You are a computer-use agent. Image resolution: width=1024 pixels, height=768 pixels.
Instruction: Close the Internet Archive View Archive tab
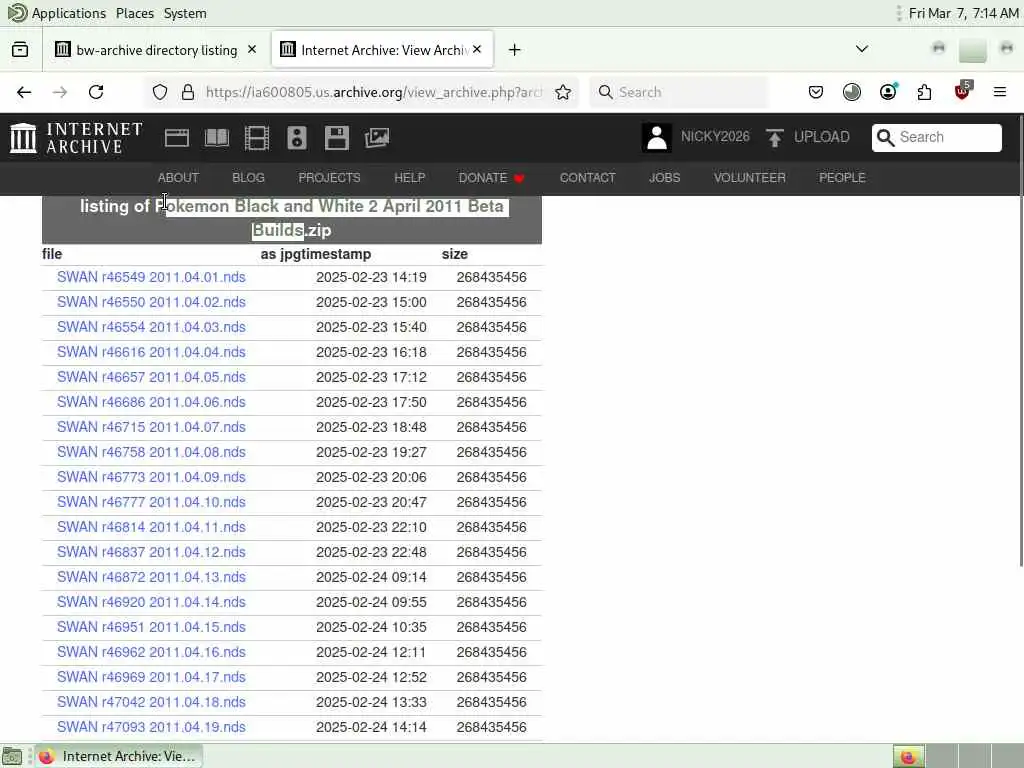tap(477, 50)
